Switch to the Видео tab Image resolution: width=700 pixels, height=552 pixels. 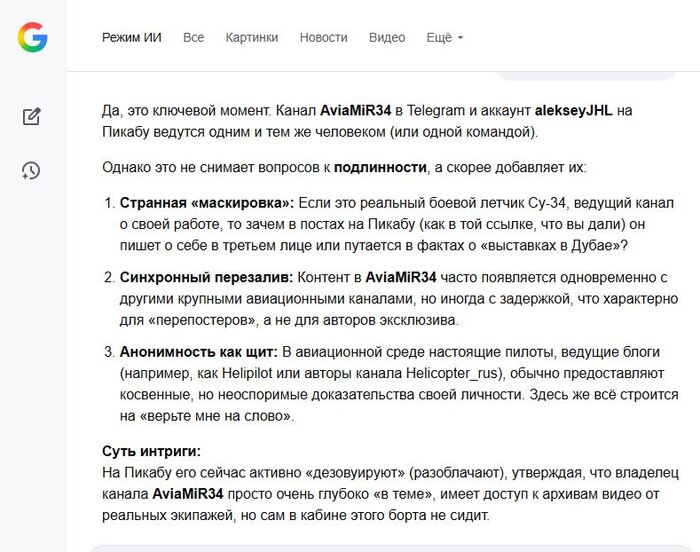(x=387, y=38)
